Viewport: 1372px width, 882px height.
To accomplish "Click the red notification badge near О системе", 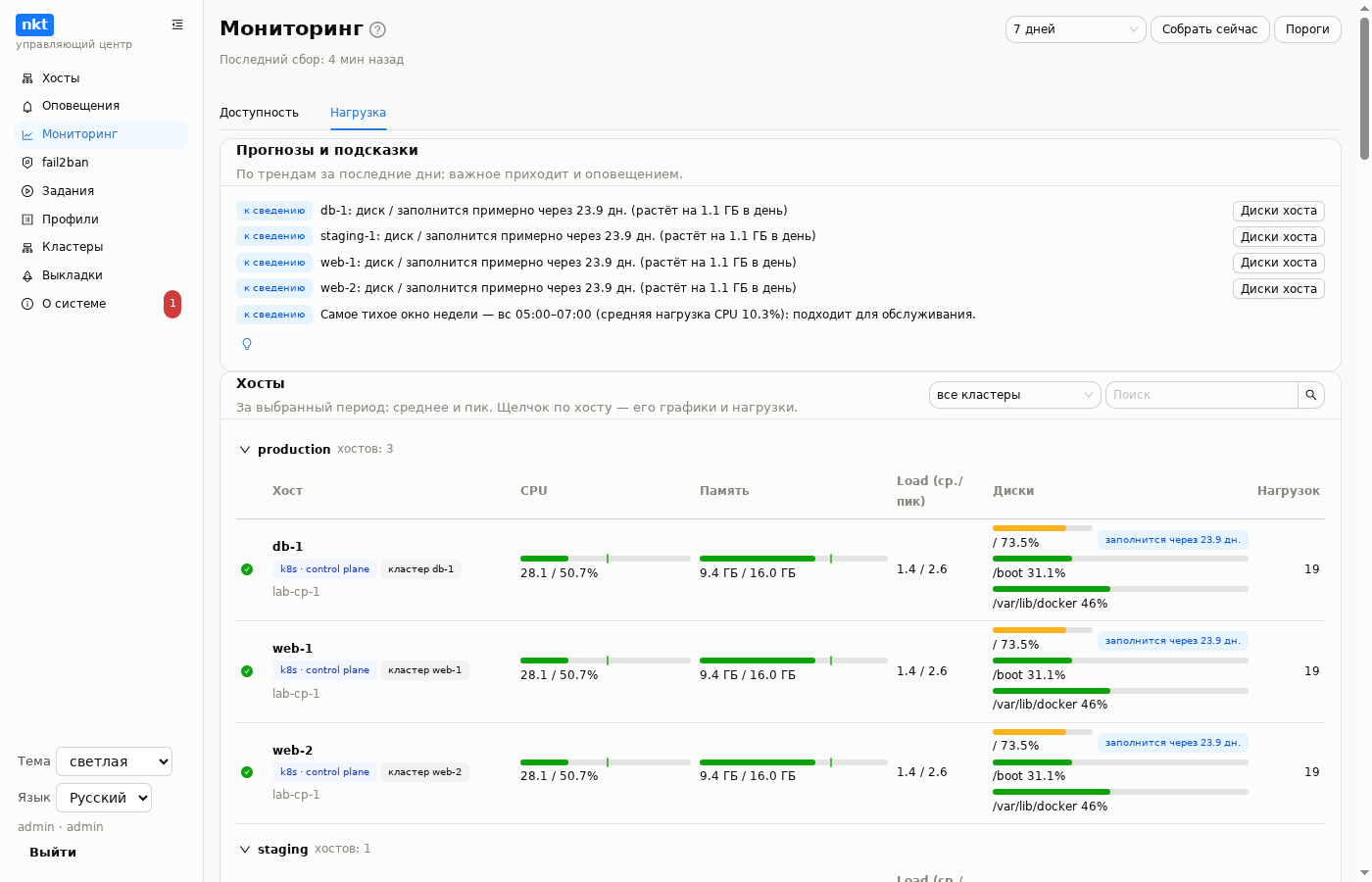I will click(172, 304).
